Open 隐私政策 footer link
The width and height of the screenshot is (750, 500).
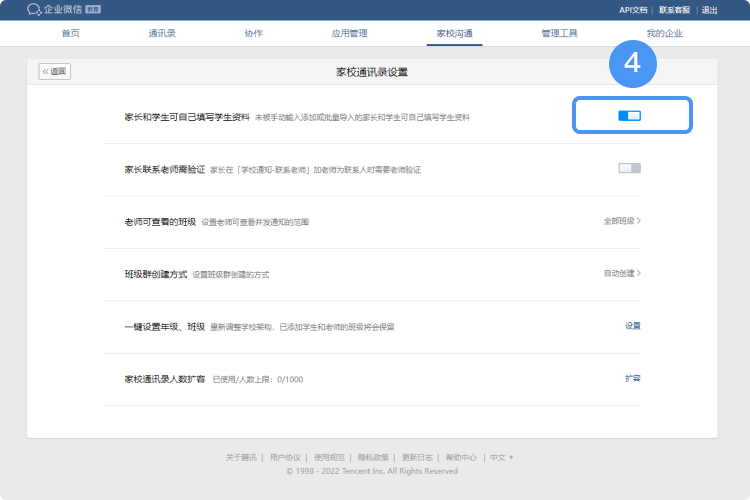[373, 457]
